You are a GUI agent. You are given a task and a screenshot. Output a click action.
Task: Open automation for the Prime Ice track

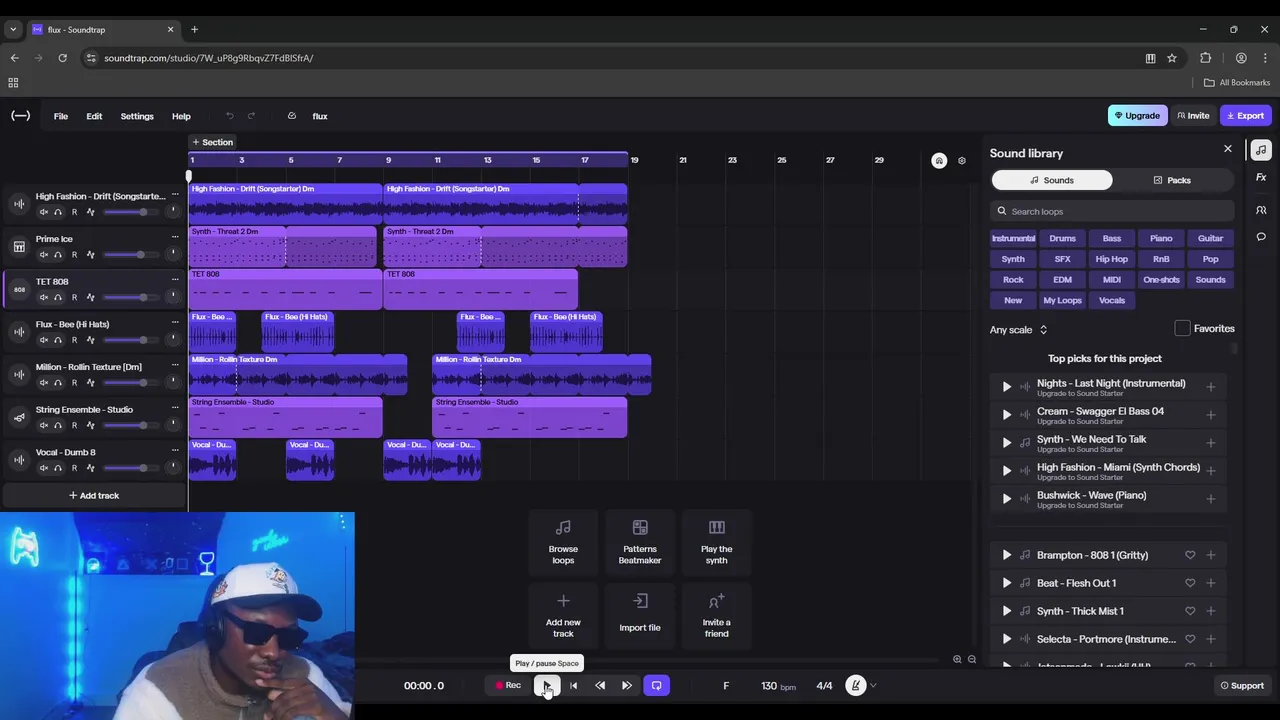90,255
